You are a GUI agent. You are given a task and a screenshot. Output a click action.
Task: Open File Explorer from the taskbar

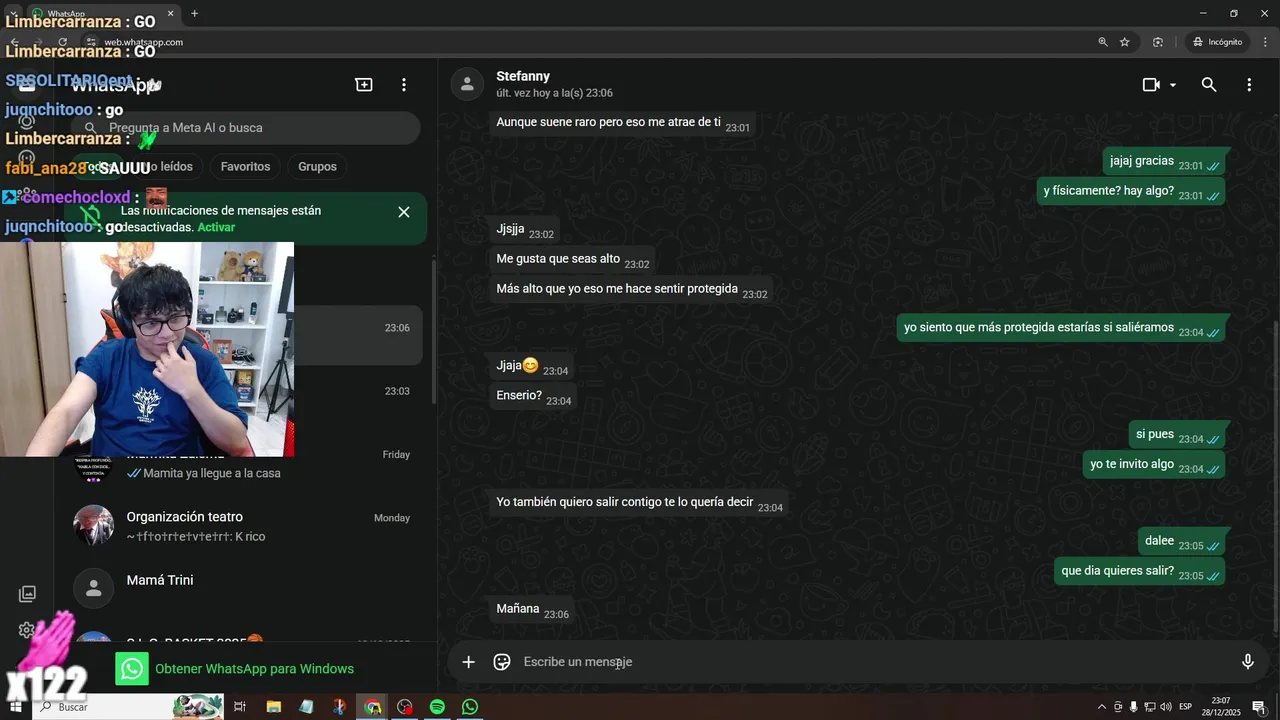pyautogui.click(x=273, y=707)
